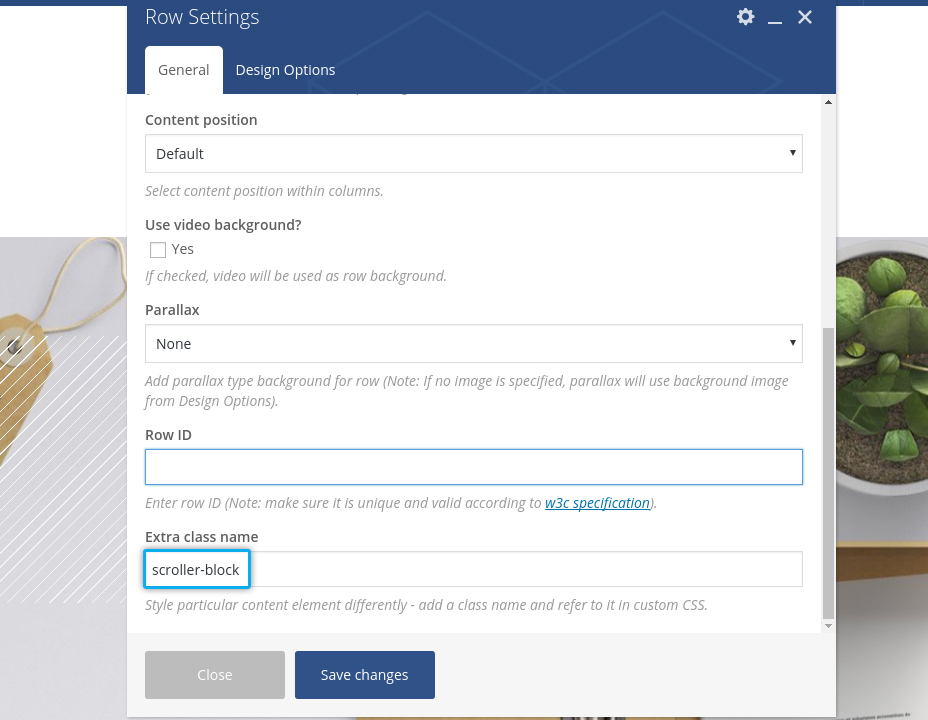The width and height of the screenshot is (928, 720).
Task: Open the w3c specification link
Action: (597, 503)
